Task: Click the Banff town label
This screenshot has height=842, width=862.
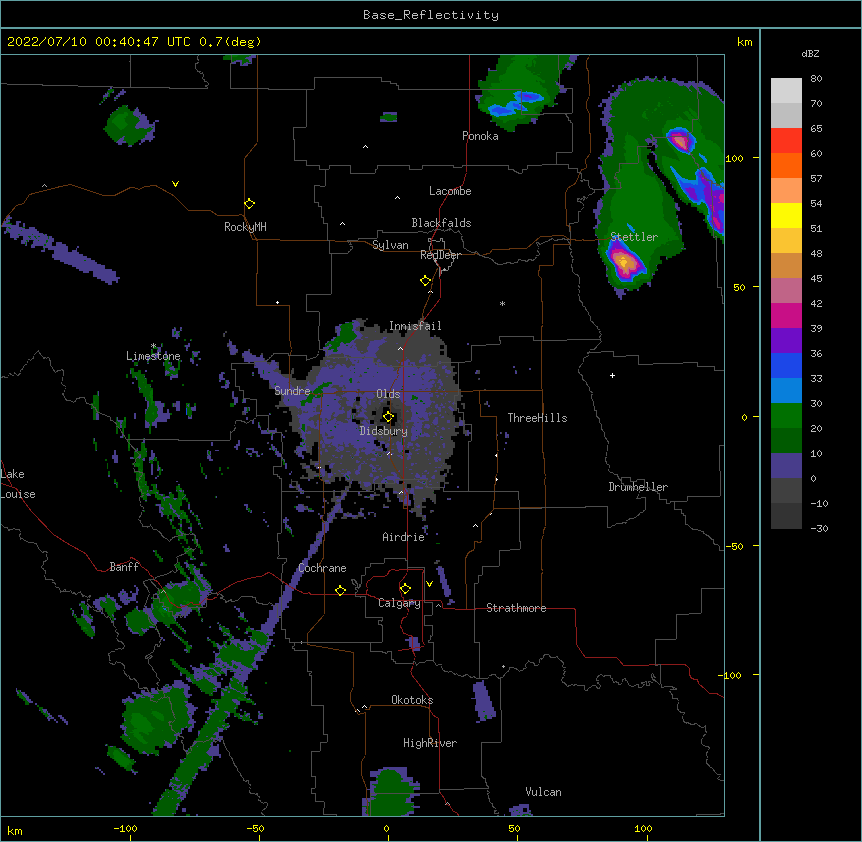Action: pos(124,567)
